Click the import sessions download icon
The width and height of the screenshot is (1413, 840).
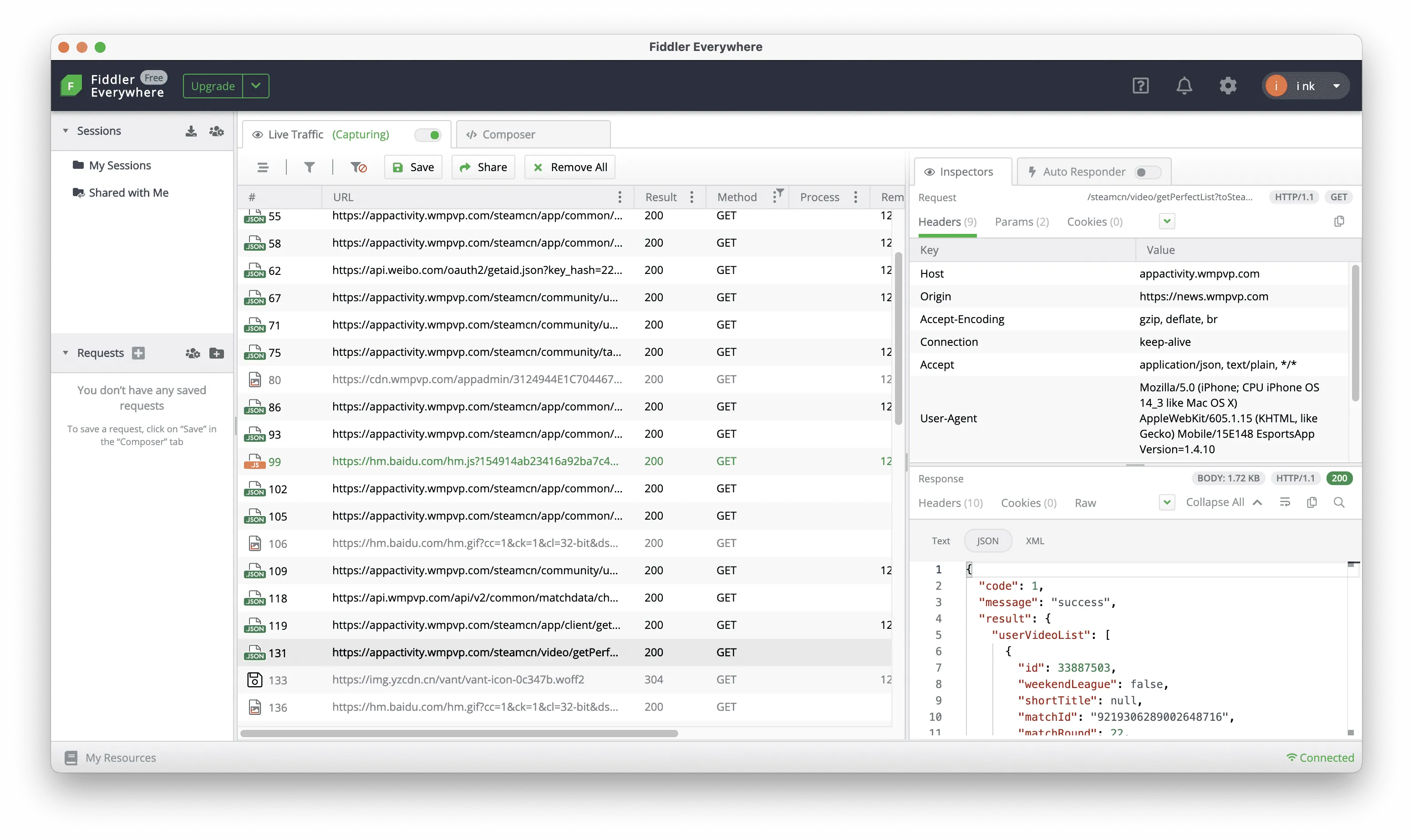point(191,132)
